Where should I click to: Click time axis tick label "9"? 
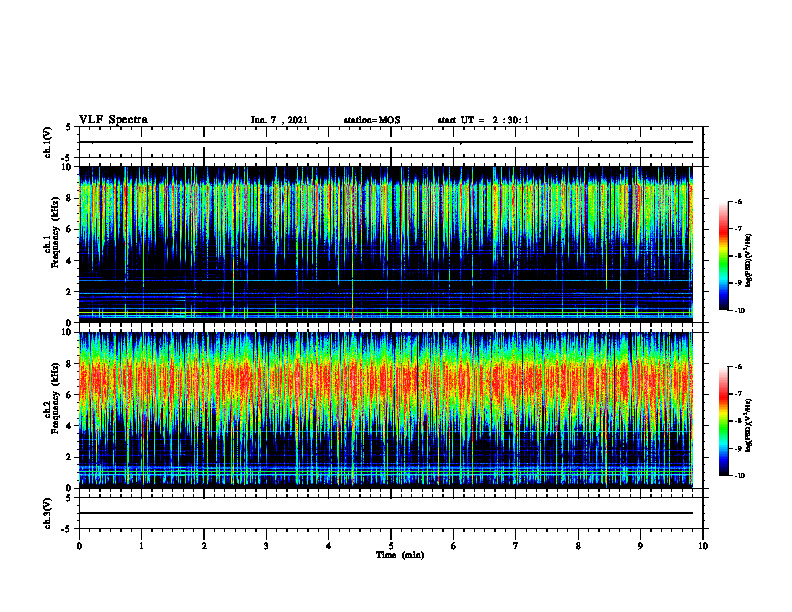(x=640, y=546)
